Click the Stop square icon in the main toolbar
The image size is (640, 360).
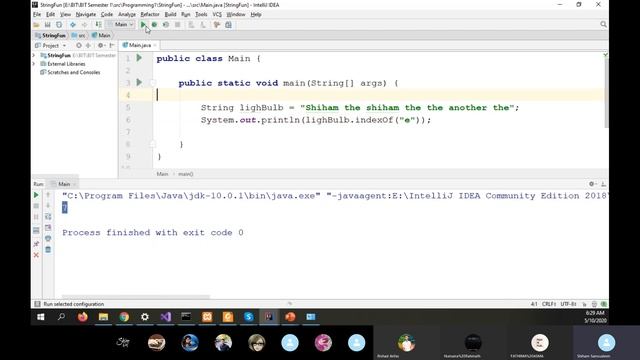pyautogui.click(x=178, y=24)
